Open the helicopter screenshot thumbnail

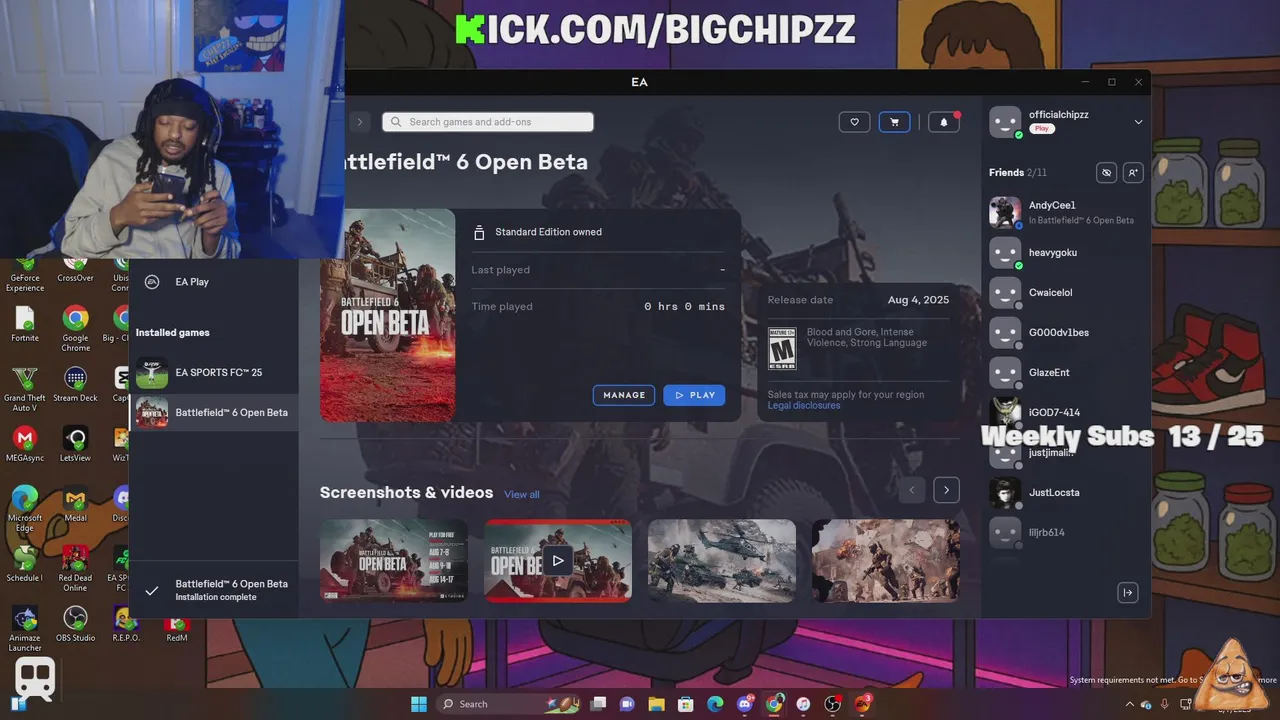(x=722, y=560)
